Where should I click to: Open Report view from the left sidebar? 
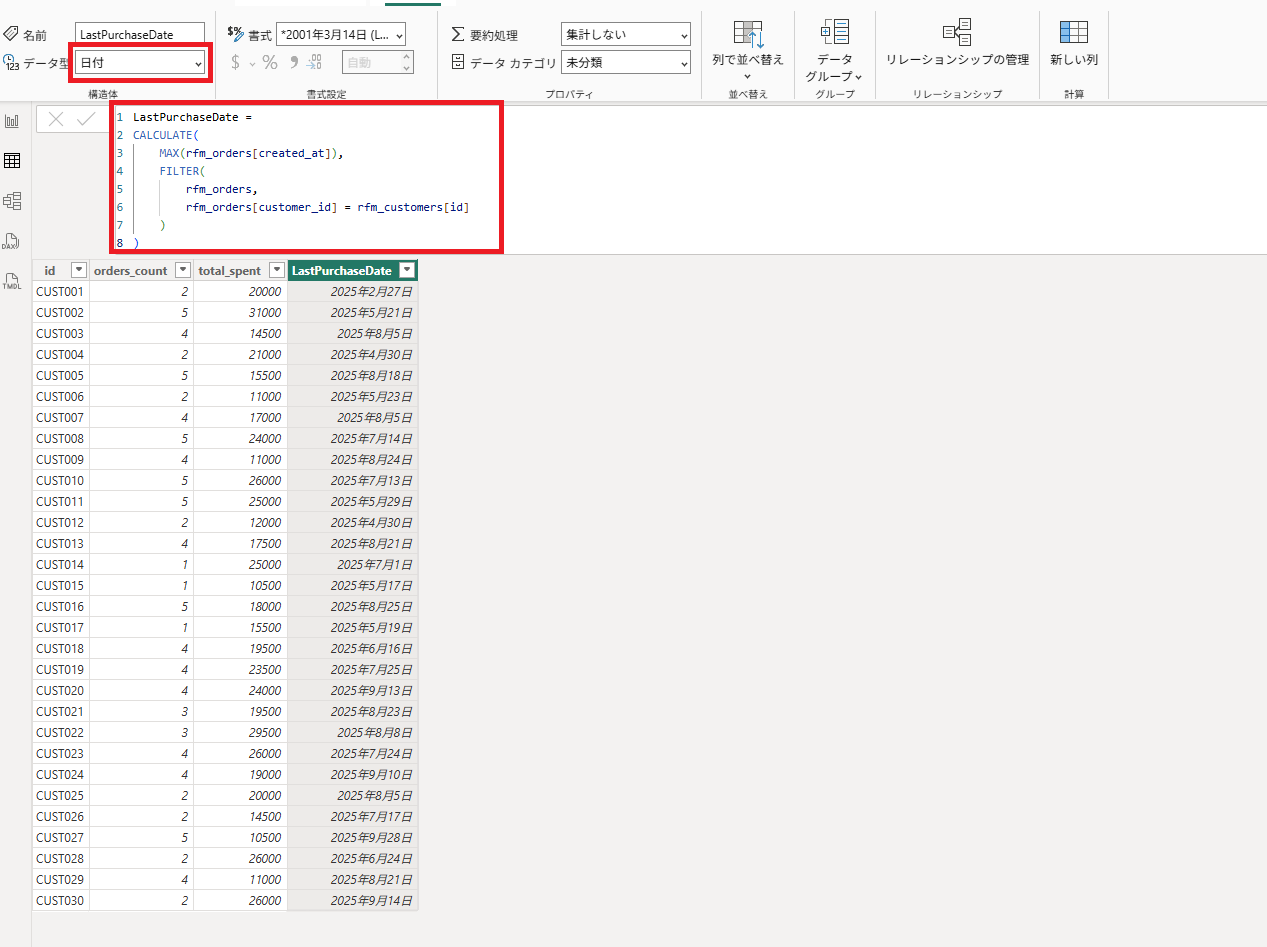[12, 121]
